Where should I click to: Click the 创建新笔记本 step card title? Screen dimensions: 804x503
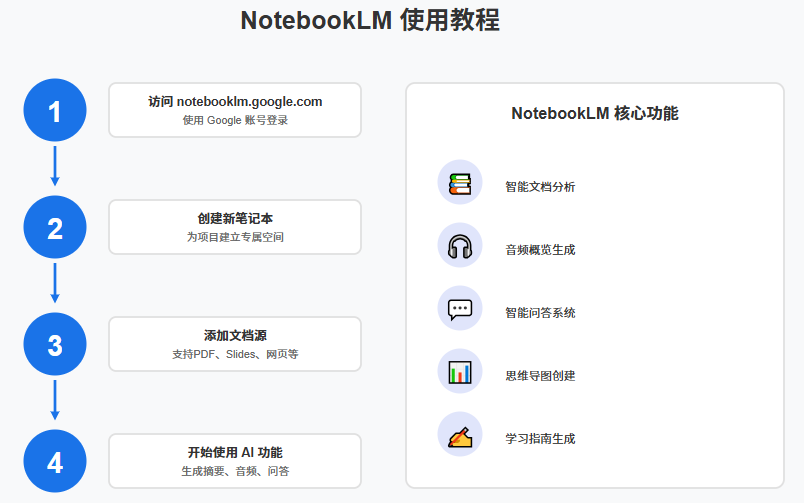pyautogui.click(x=235, y=218)
